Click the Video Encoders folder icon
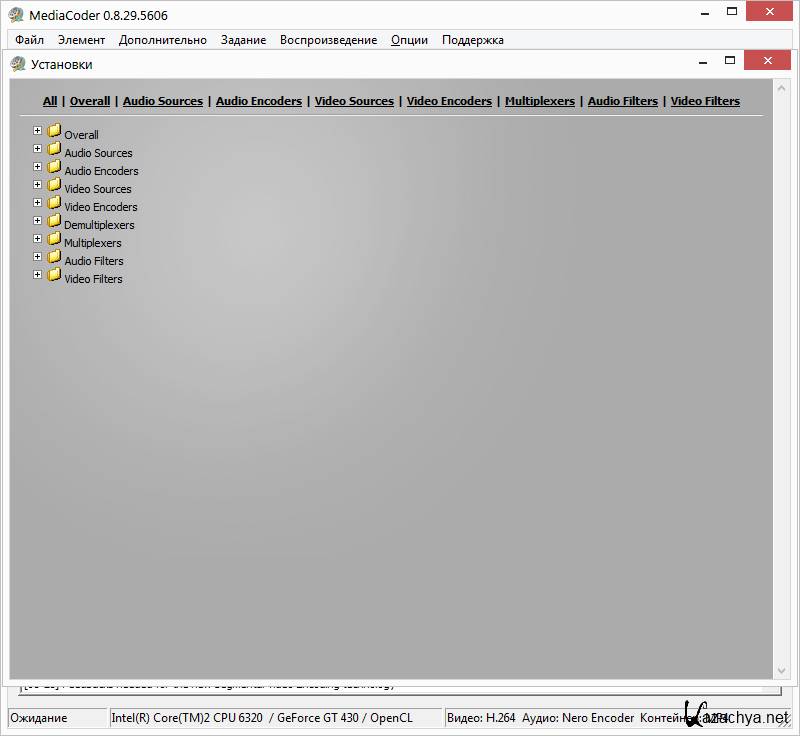Viewport: 800px width, 736px height. (x=54, y=203)
